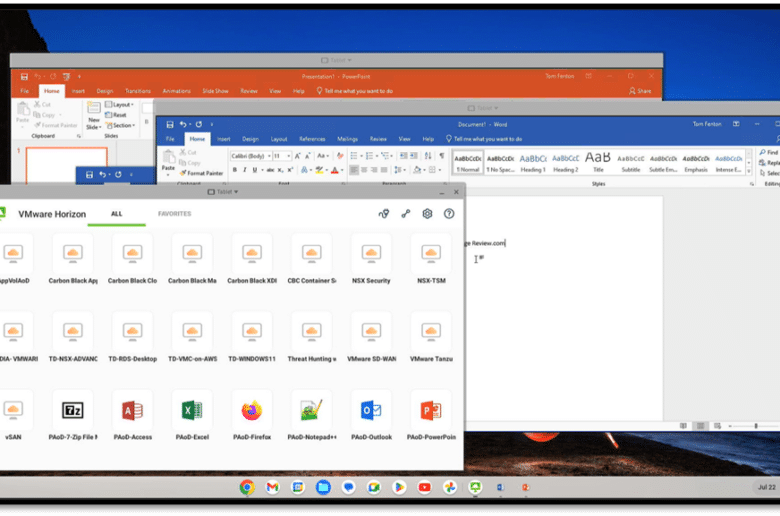
Task: Open PAoD-Notepad++ in Horizon
Action: click(311, 415)
